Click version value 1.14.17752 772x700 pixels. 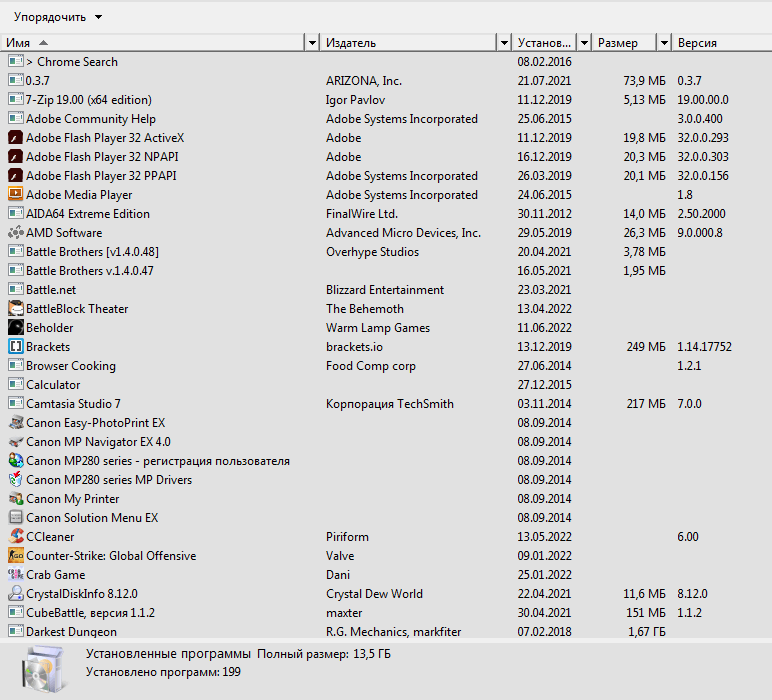coord(704,347)
